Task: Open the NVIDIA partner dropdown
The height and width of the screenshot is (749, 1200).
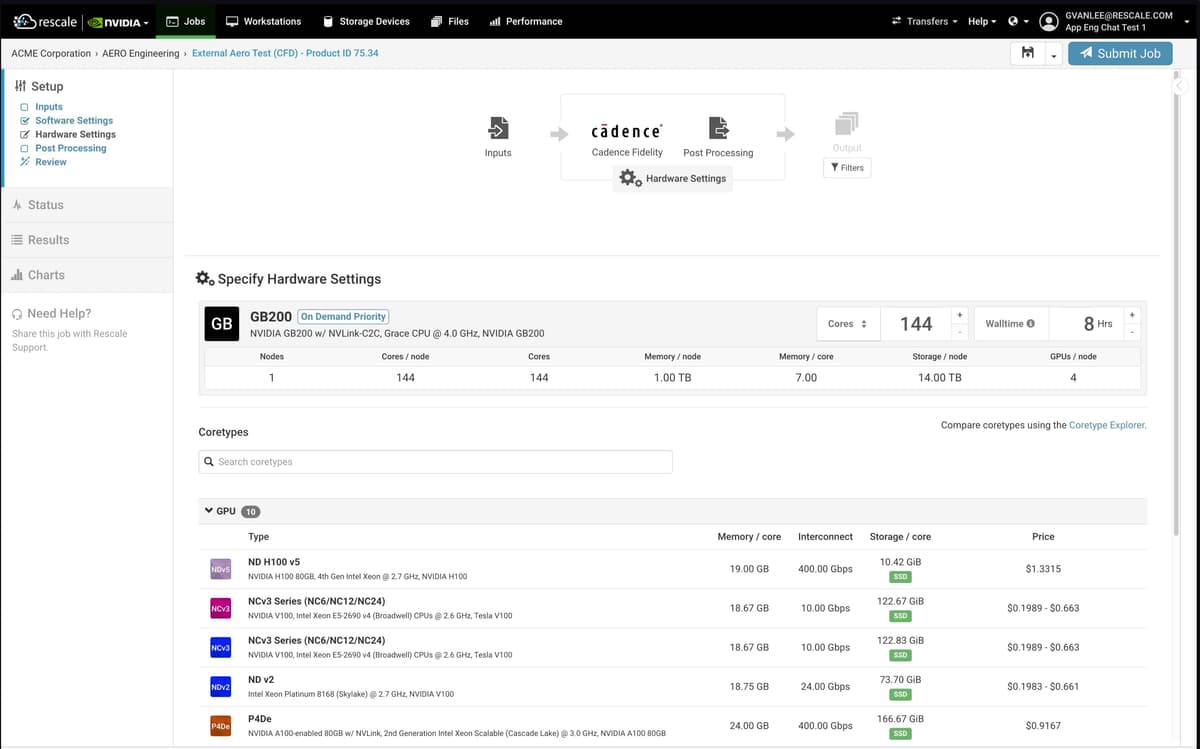Action: 118,22
